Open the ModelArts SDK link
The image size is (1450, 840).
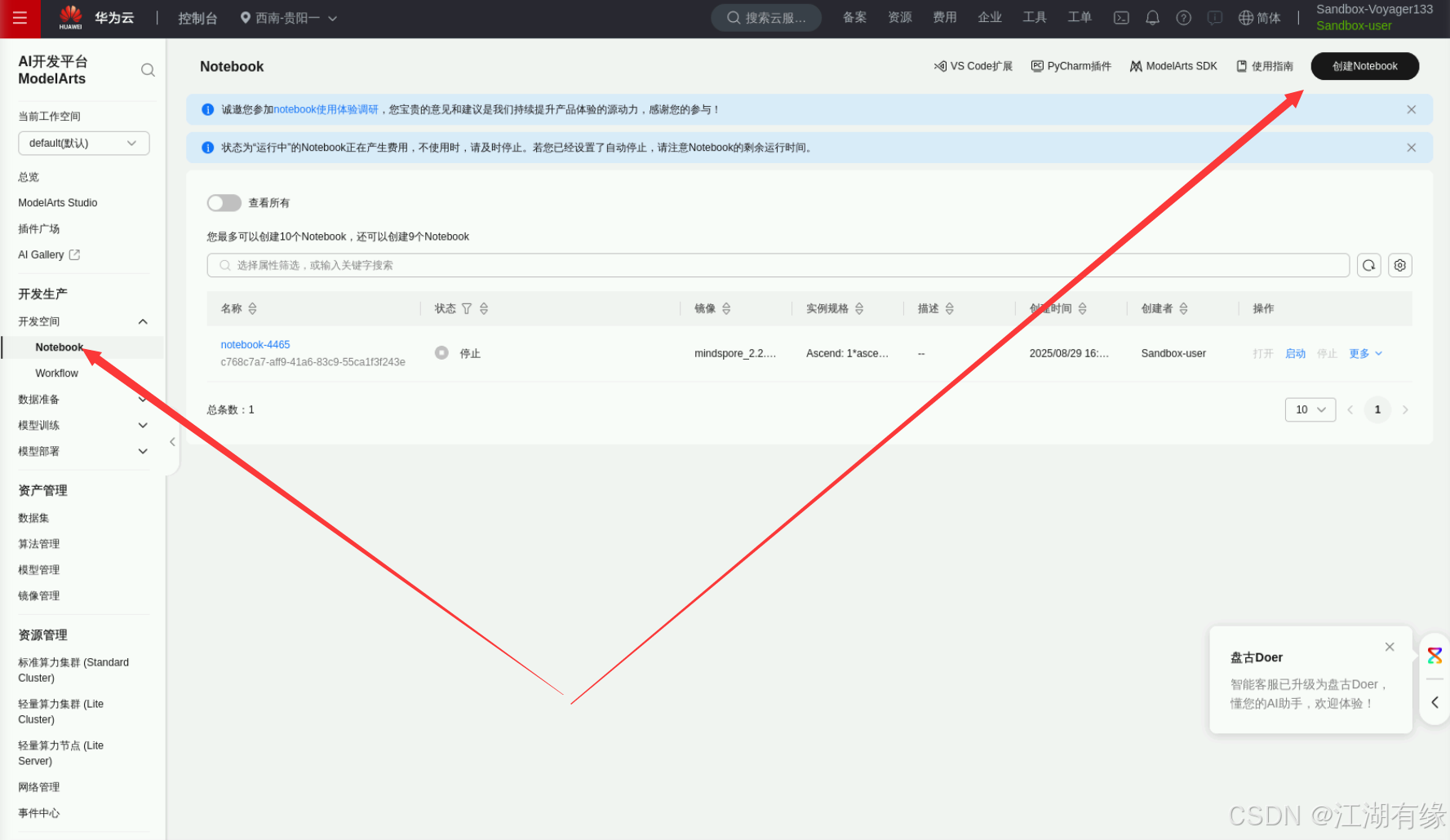[x=1173, y=66]
